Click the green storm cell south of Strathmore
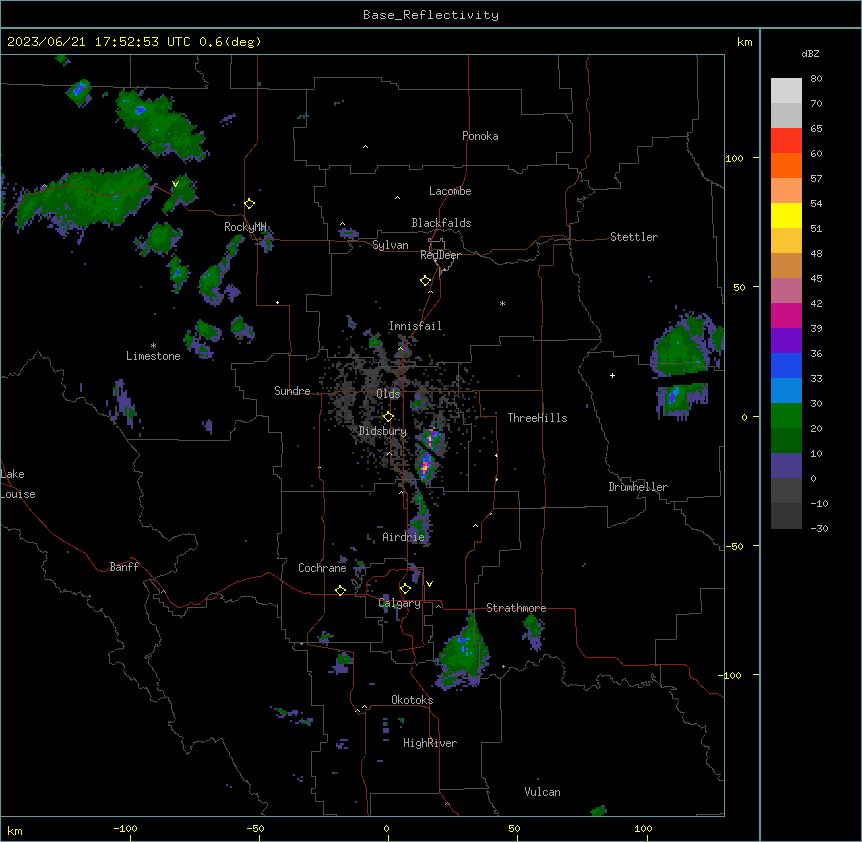The height and width of the screenshot is (842, 862). click(463, 653)
